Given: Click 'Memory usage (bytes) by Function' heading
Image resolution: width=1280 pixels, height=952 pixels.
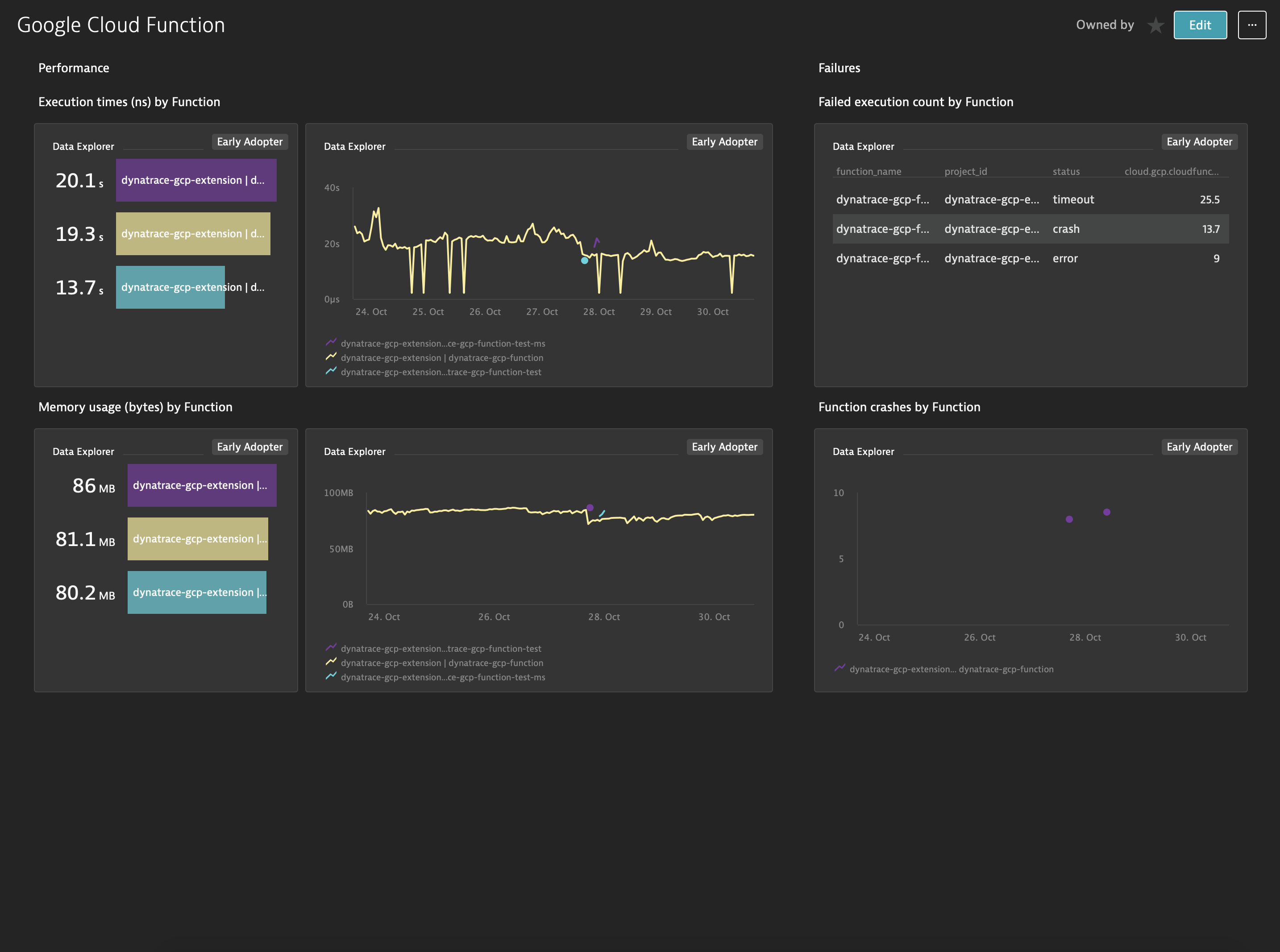Looking at the screenshot, I should point(136,407).
